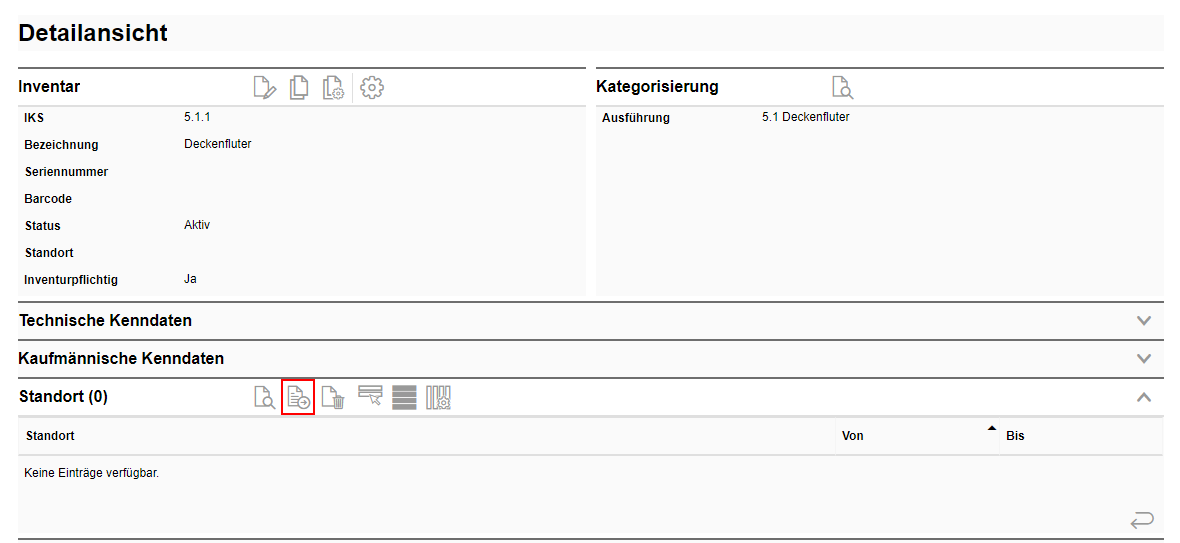Click the IKS value 5.1.1

[196, 117]
